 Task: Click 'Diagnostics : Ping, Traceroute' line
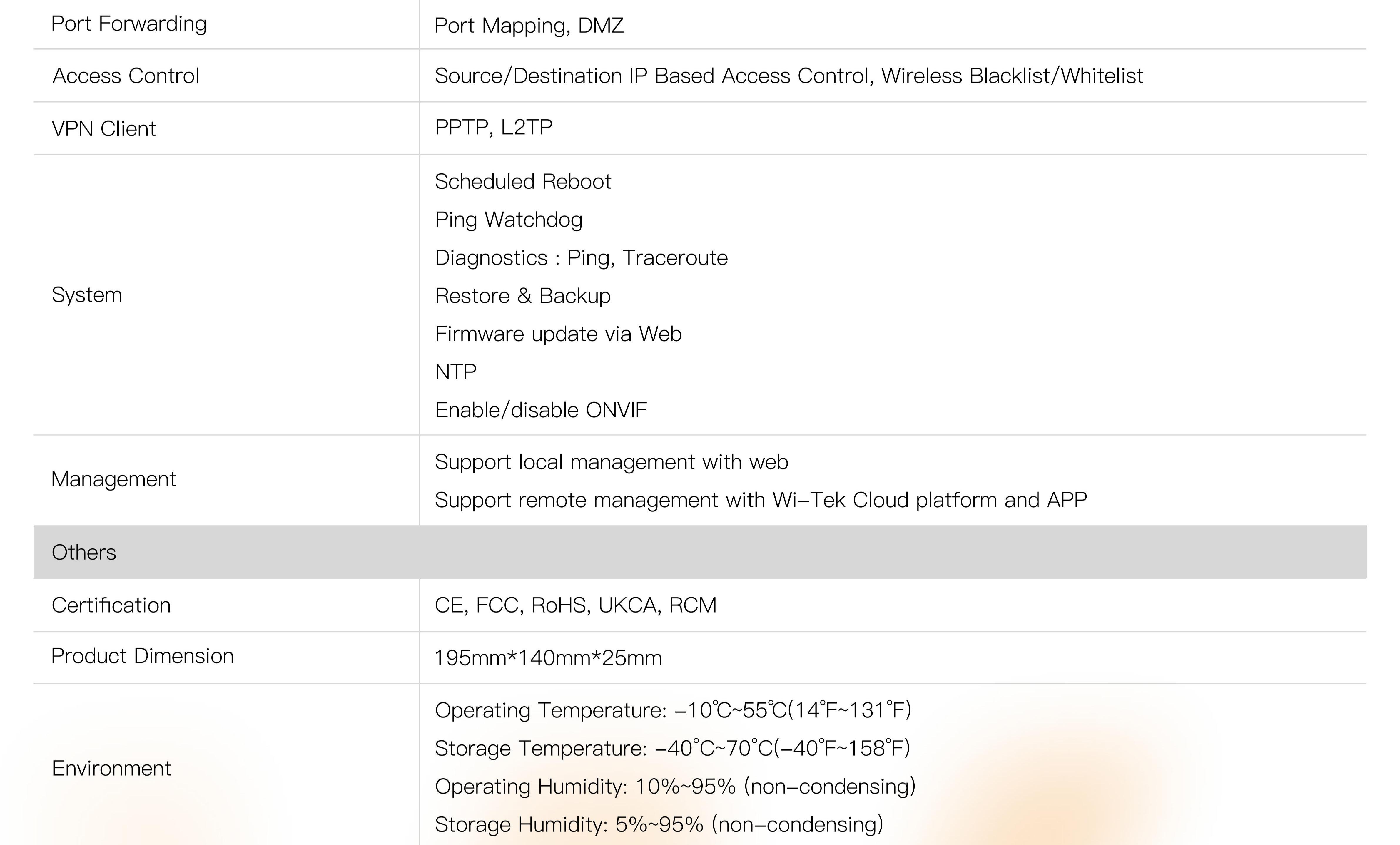click(x=581, y=258)
